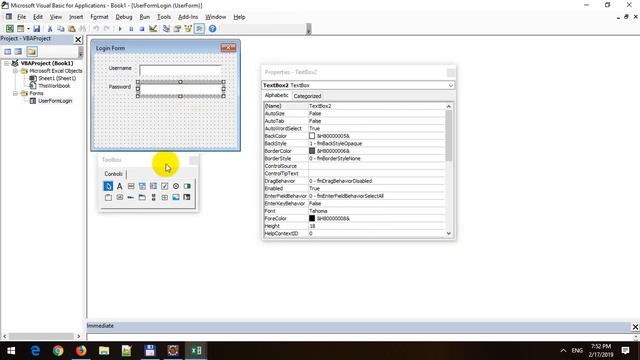Open the Insert menu

click(x=76, y=17)
